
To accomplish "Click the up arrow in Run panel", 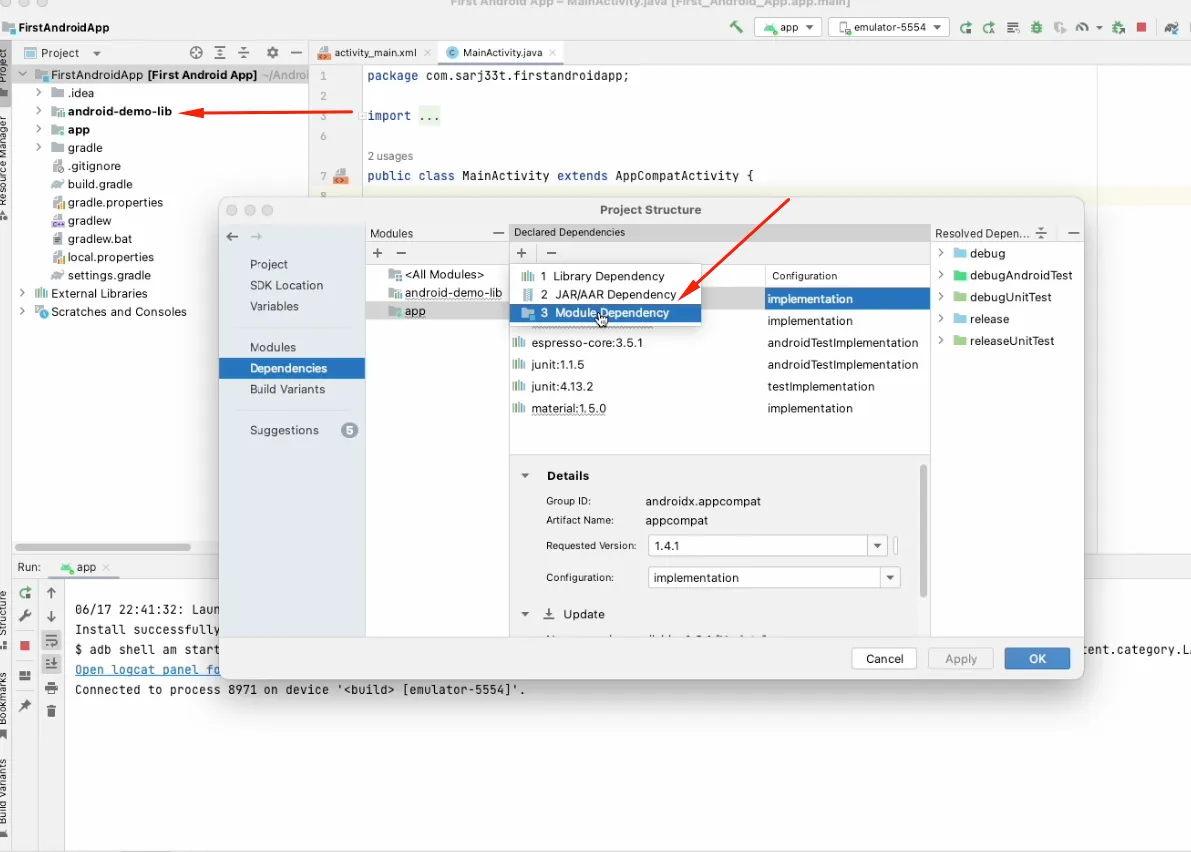I will pos(51,593).
